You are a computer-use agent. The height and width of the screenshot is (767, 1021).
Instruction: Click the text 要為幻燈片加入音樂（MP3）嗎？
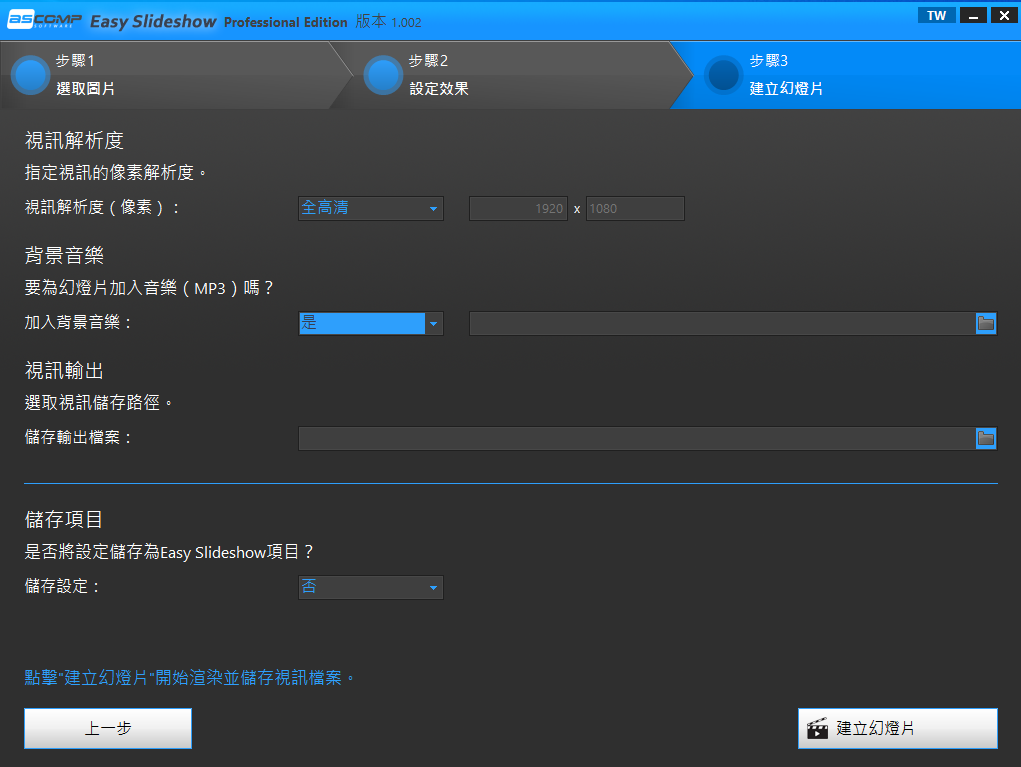150,288
